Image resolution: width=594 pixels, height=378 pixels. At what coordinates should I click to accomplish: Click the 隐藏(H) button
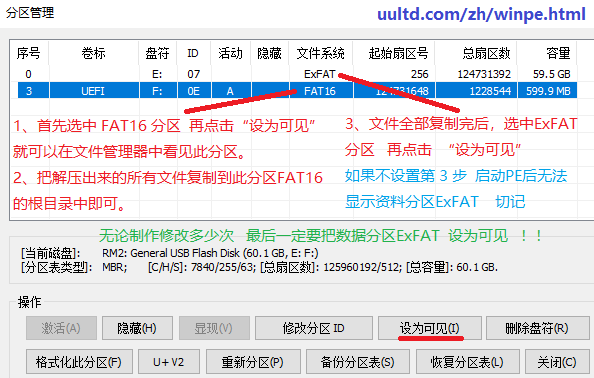click(137, 328)
